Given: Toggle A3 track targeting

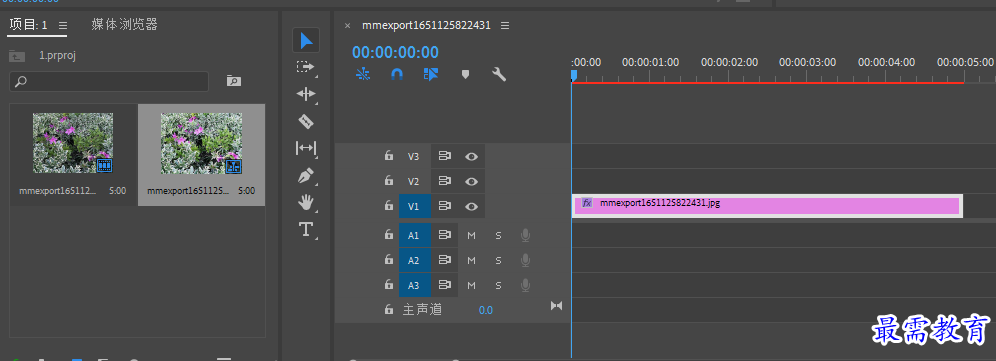Looking at the screenshot, I should click(415, 285).
